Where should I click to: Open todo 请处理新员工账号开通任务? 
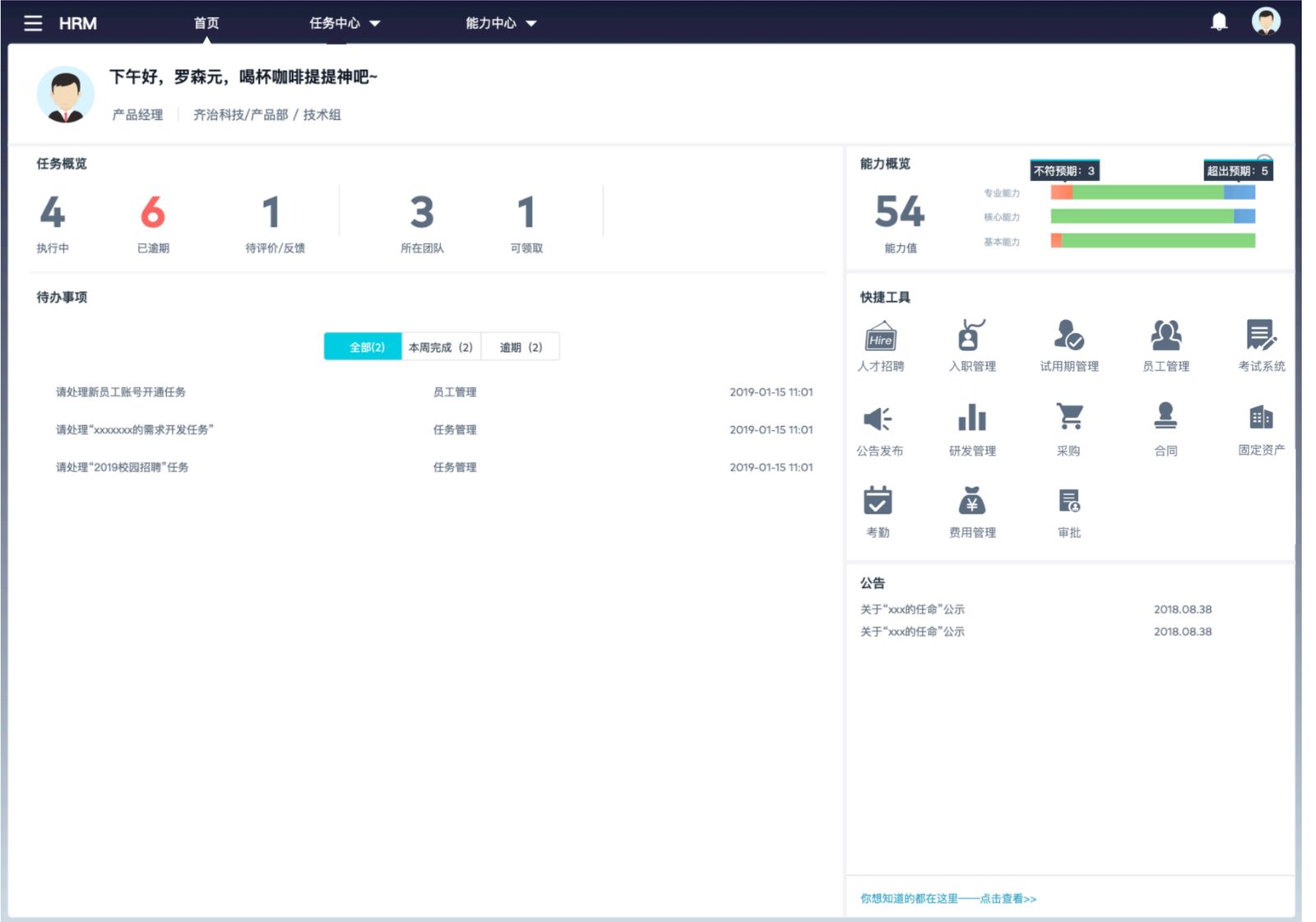[x=121, y=392]
